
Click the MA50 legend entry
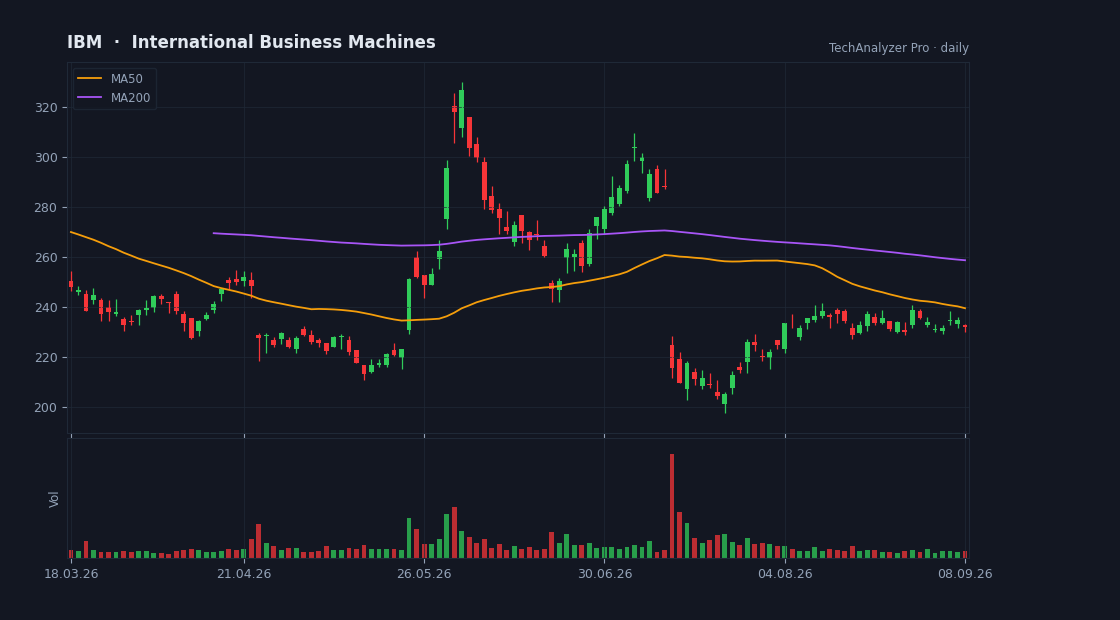(110, 79)
